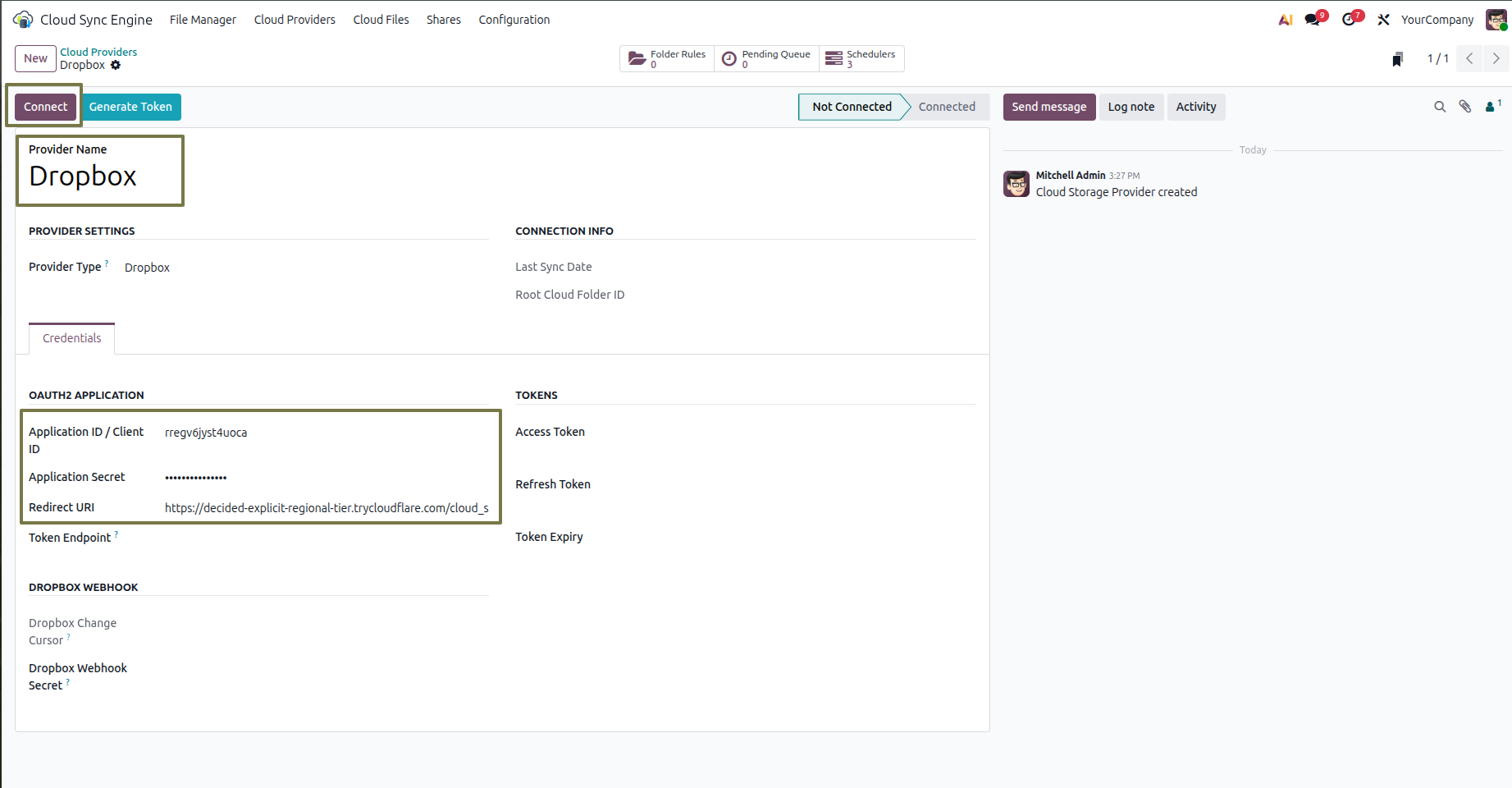
Task: Open Pending Queue stat button
Action: [766, 58]
